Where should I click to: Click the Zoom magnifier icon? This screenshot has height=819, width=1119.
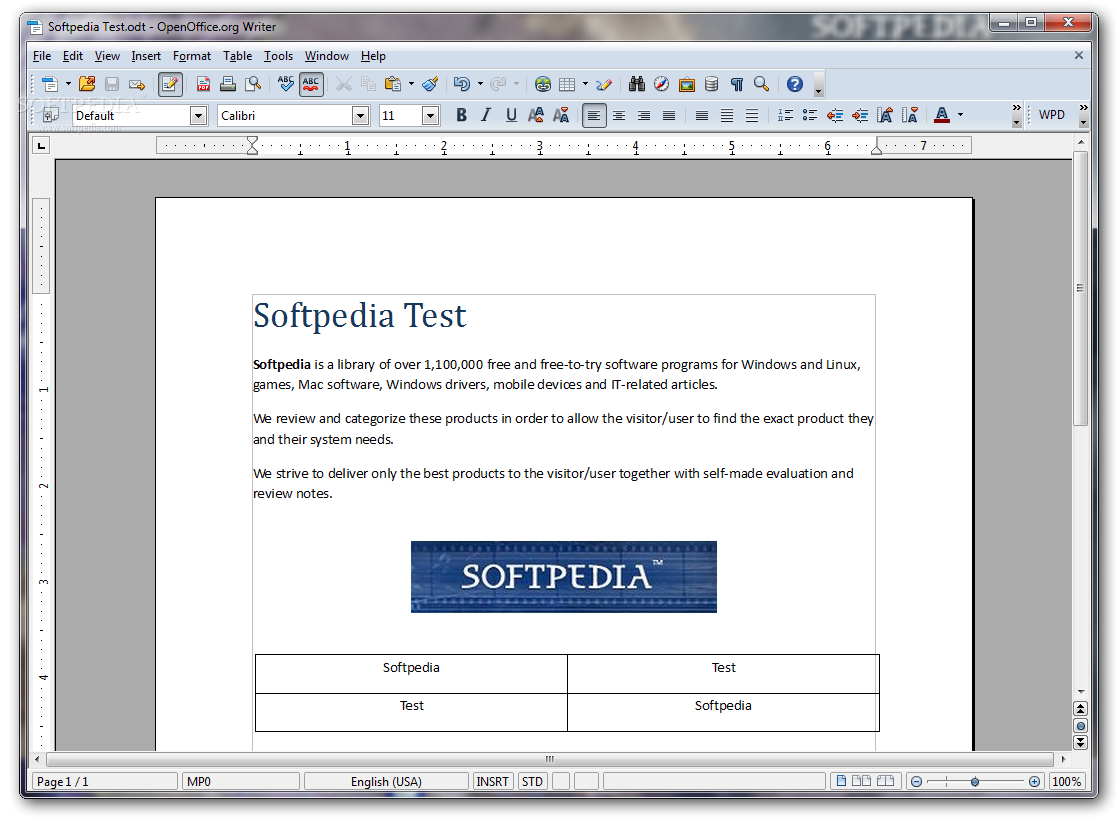tap(761, 84)
